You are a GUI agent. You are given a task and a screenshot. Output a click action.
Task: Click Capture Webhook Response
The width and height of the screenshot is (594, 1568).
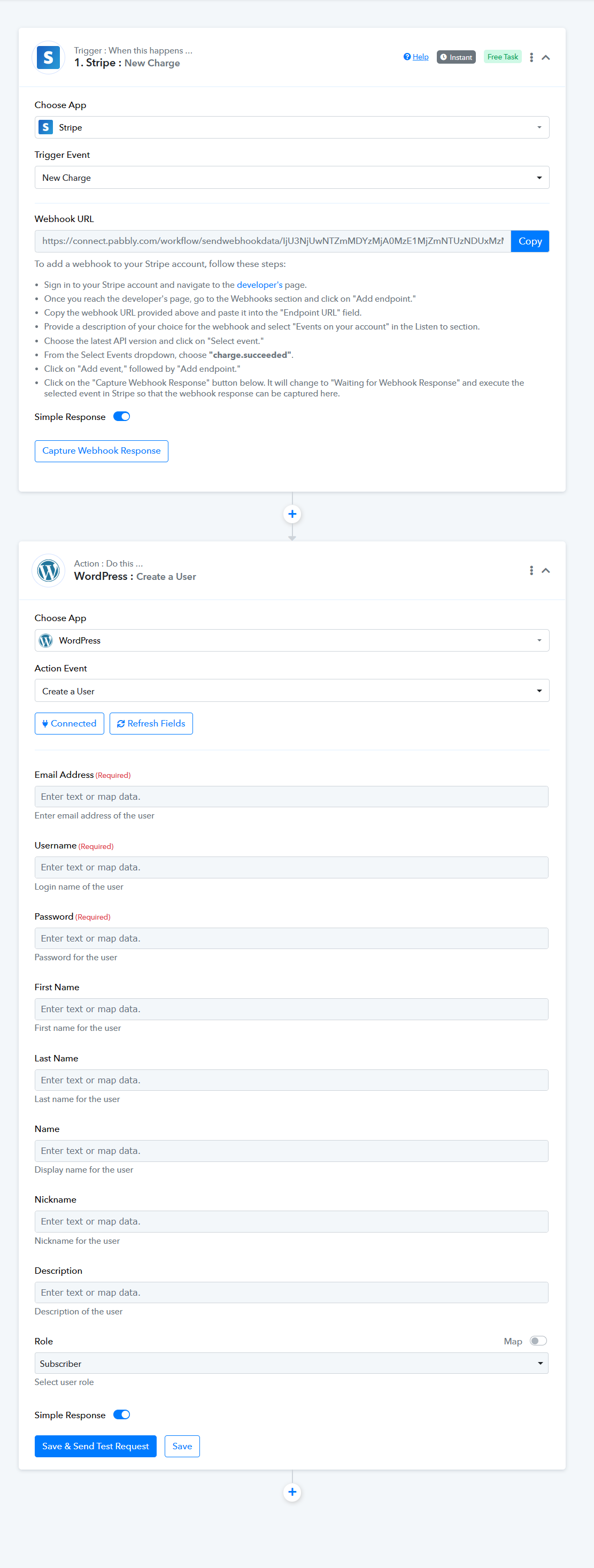point(102,451)
